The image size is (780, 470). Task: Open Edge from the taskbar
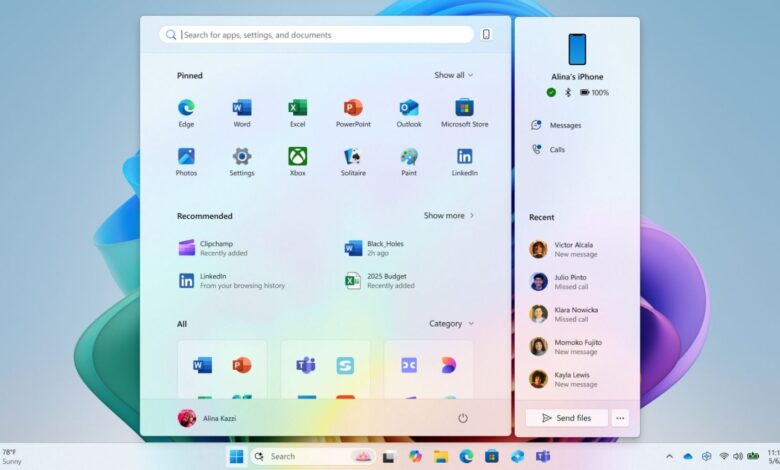click(466, 456)
